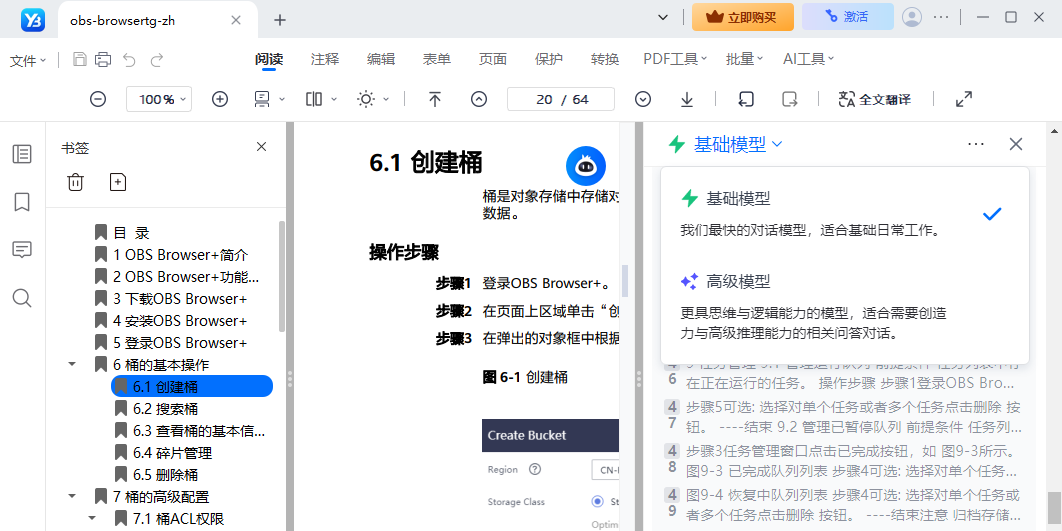The height and width of the screenshot is (531, 1062).
Task: Go to next page icon
Action: 643,99
